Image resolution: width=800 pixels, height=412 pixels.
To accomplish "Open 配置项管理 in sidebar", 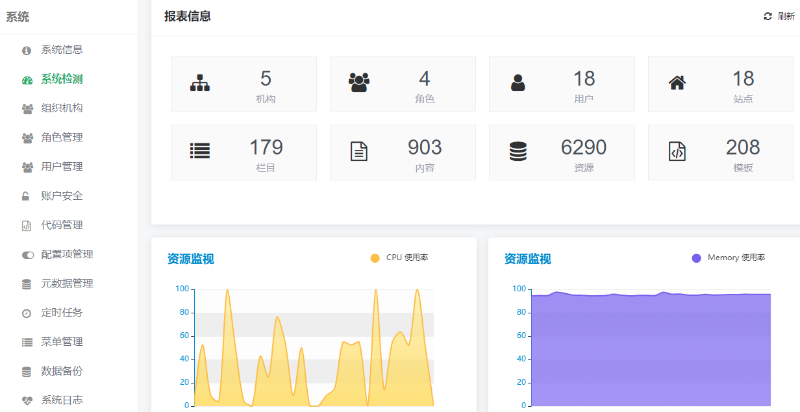I will [66, 254].
